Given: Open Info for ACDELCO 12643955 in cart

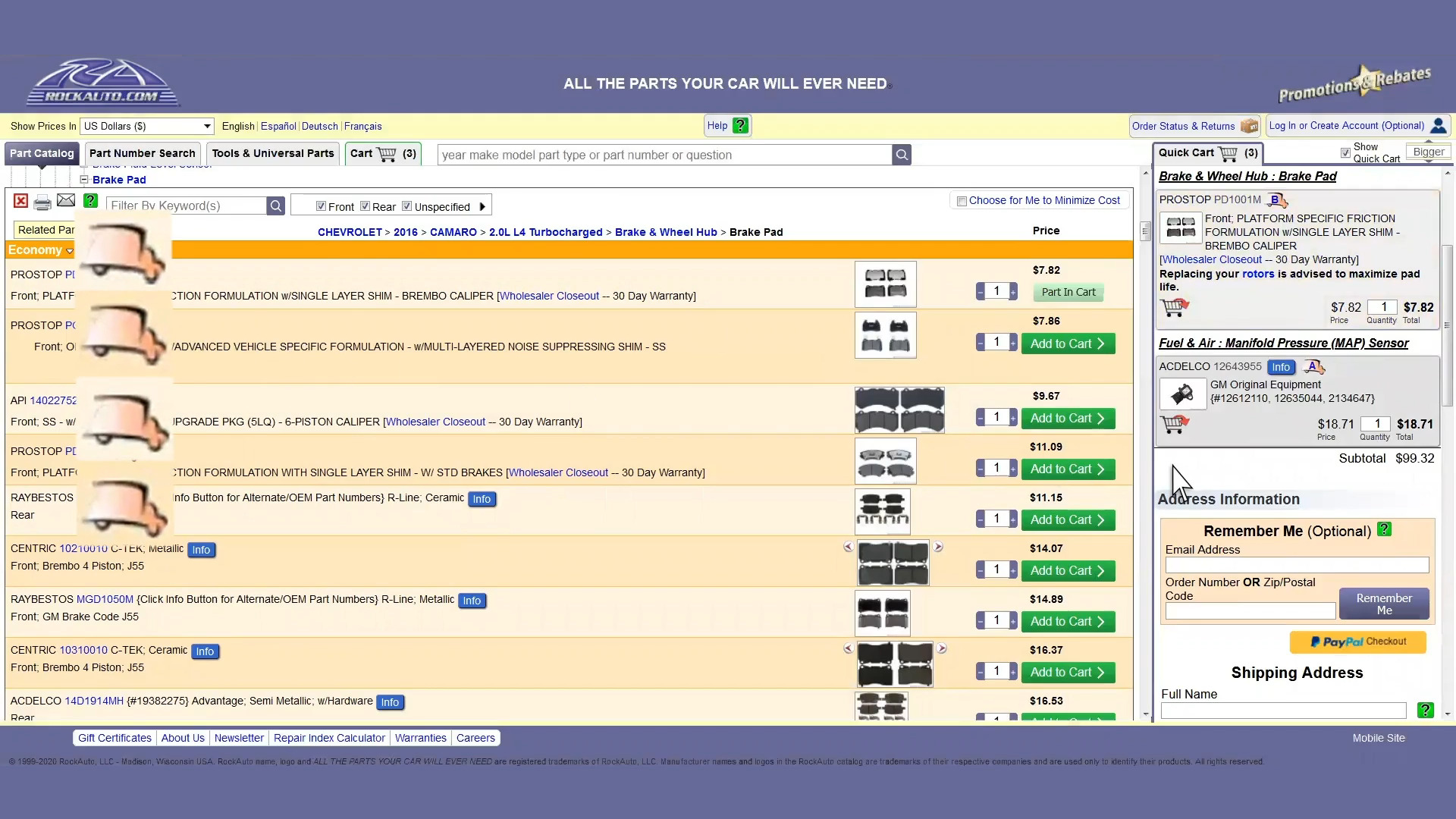Looking at the screenshot, I should point(1281,367).
